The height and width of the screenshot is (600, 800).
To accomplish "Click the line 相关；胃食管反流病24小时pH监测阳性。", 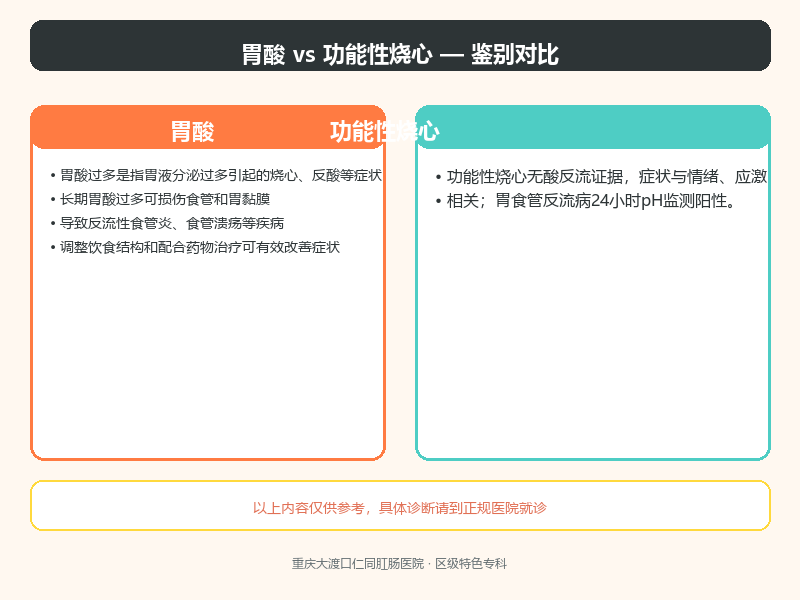I will tap(587, 201).
